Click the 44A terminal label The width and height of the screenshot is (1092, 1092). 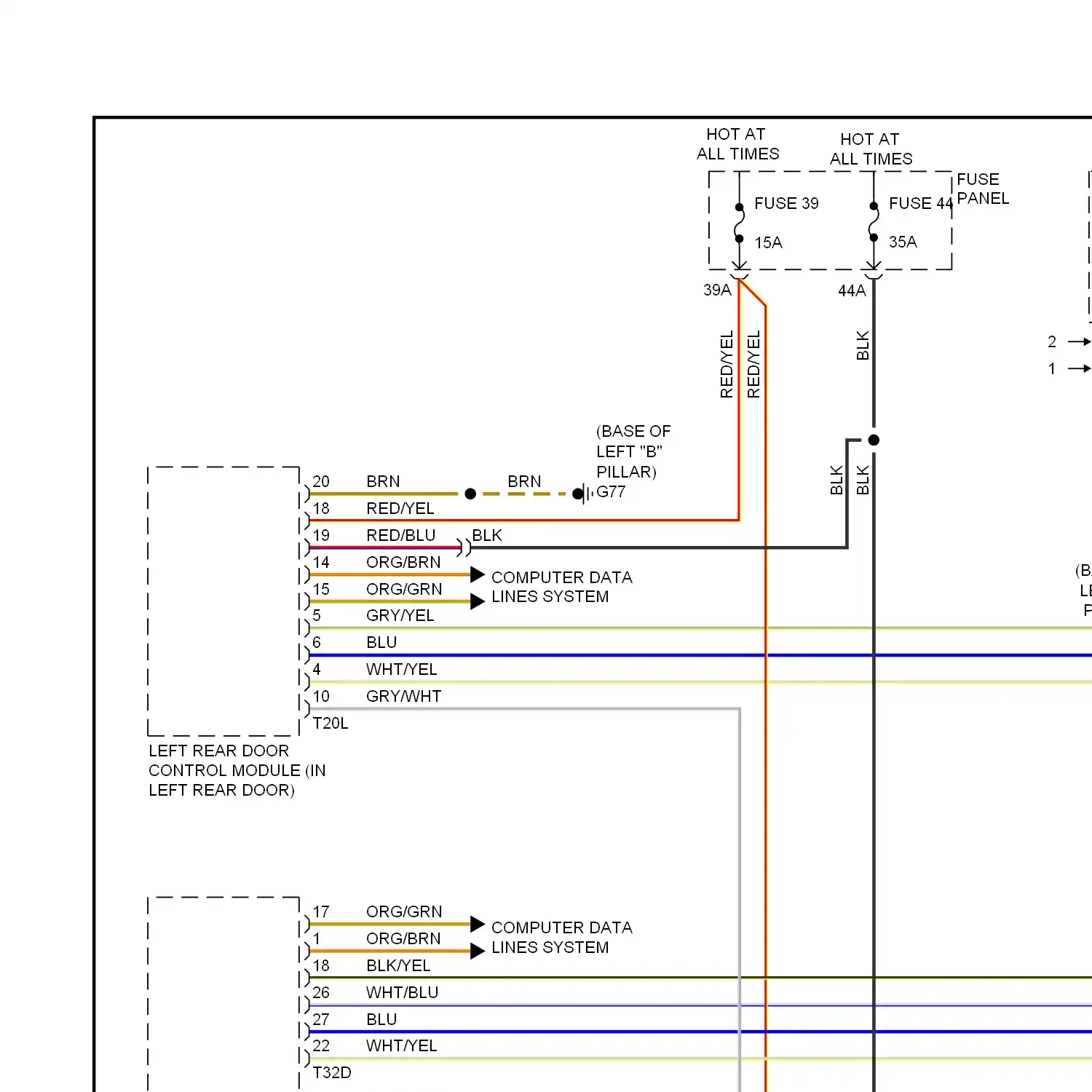[x=852, y=290]
